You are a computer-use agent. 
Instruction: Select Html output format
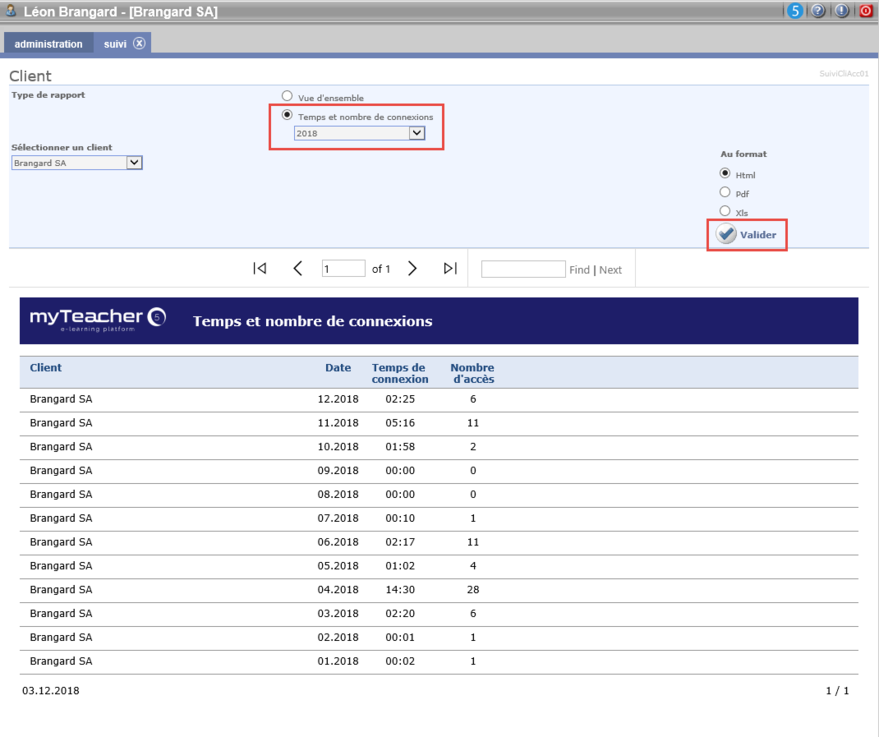(x=725, y=174)
